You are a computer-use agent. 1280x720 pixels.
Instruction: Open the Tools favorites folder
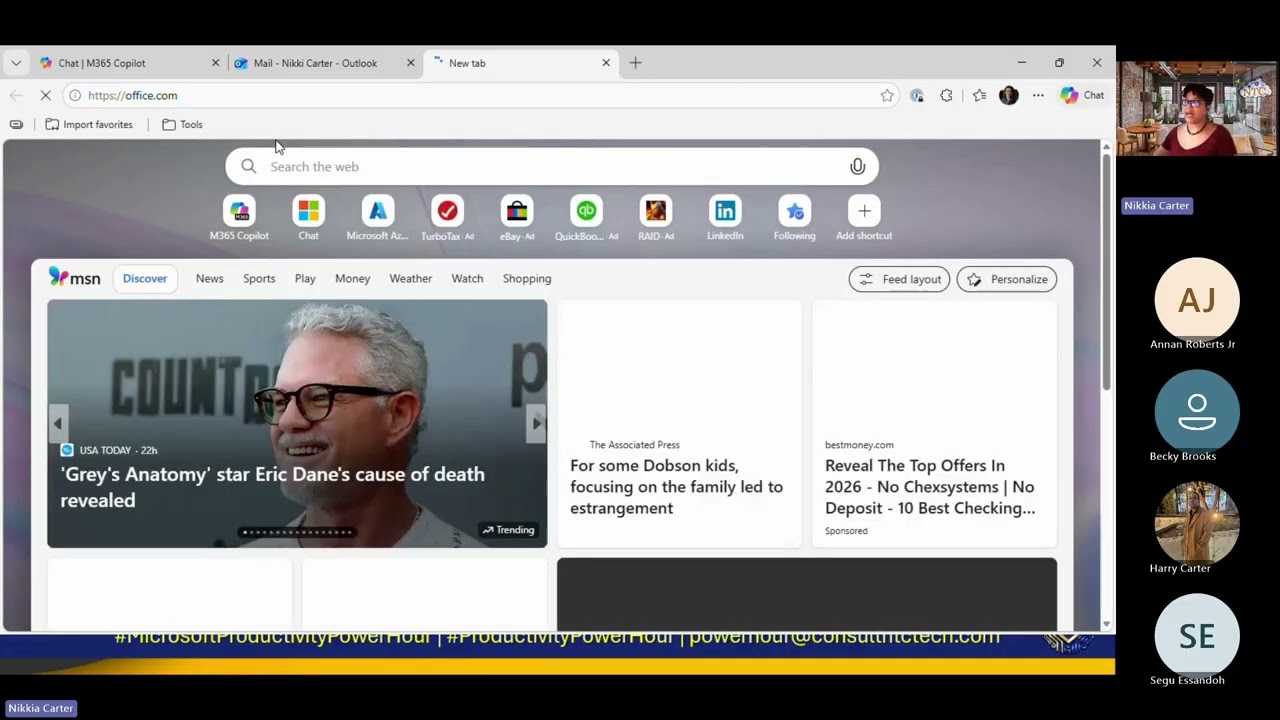coord(182,125)
